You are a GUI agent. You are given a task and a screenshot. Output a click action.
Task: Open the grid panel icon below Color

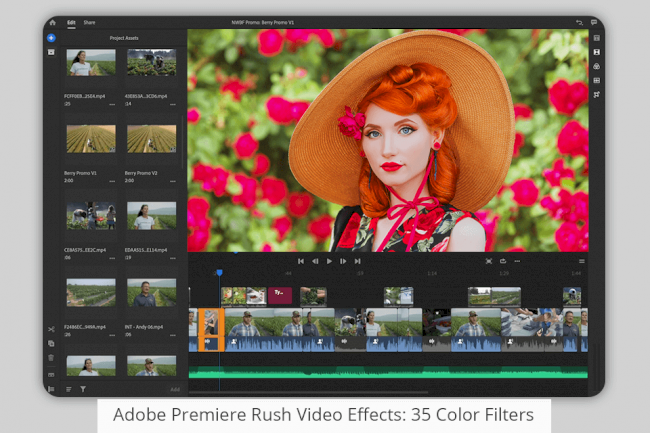coord(597,80)
